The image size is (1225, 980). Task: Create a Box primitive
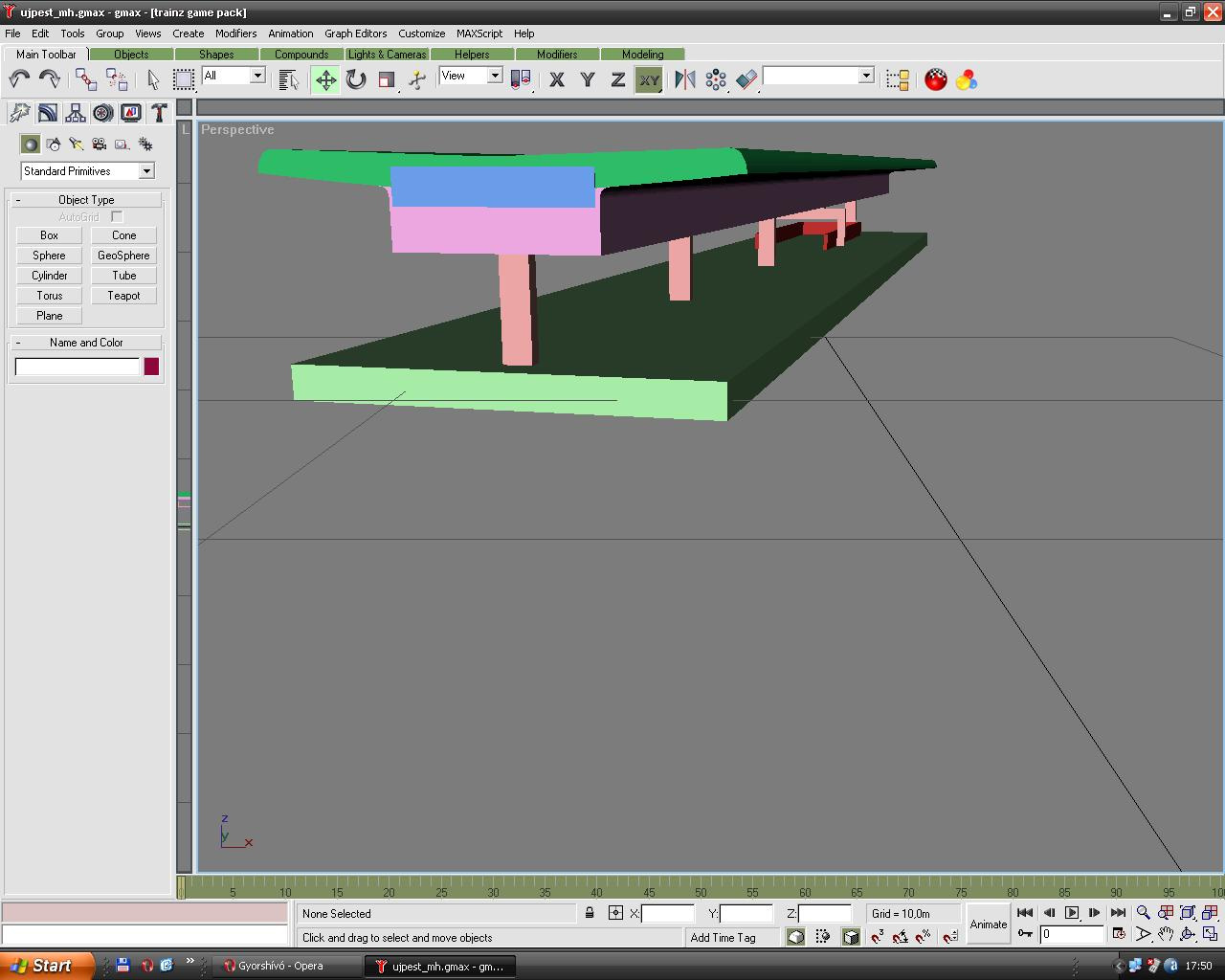(x=49, y=235)
